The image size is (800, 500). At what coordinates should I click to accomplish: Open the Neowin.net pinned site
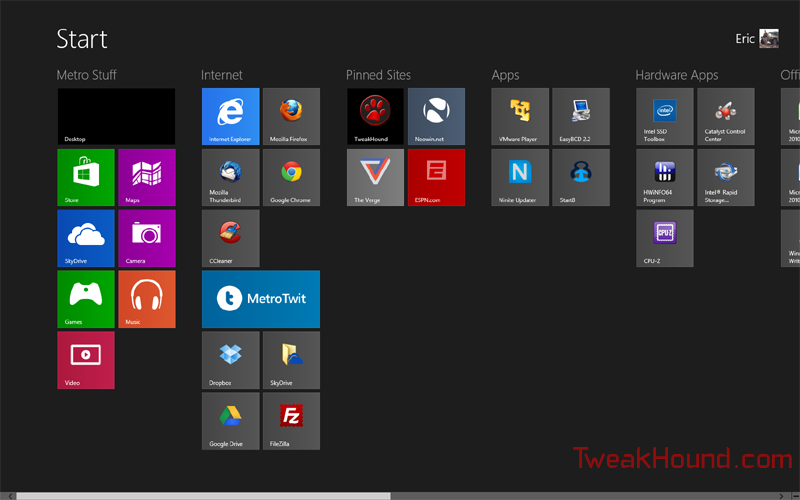click(436, 116)
